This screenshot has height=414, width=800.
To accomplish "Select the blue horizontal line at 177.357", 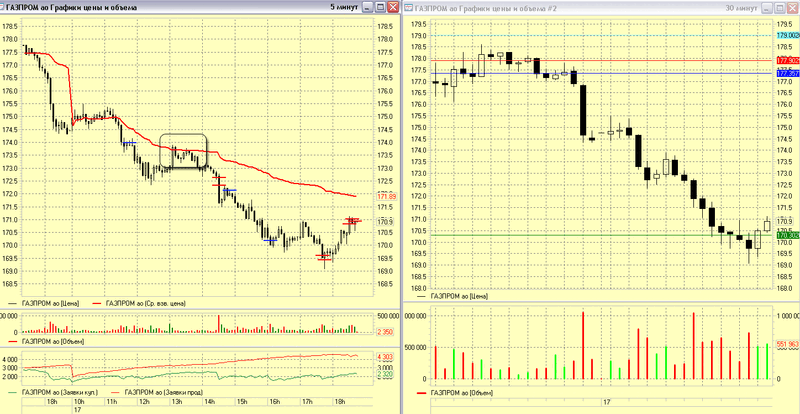I will [x=602, y=73].
